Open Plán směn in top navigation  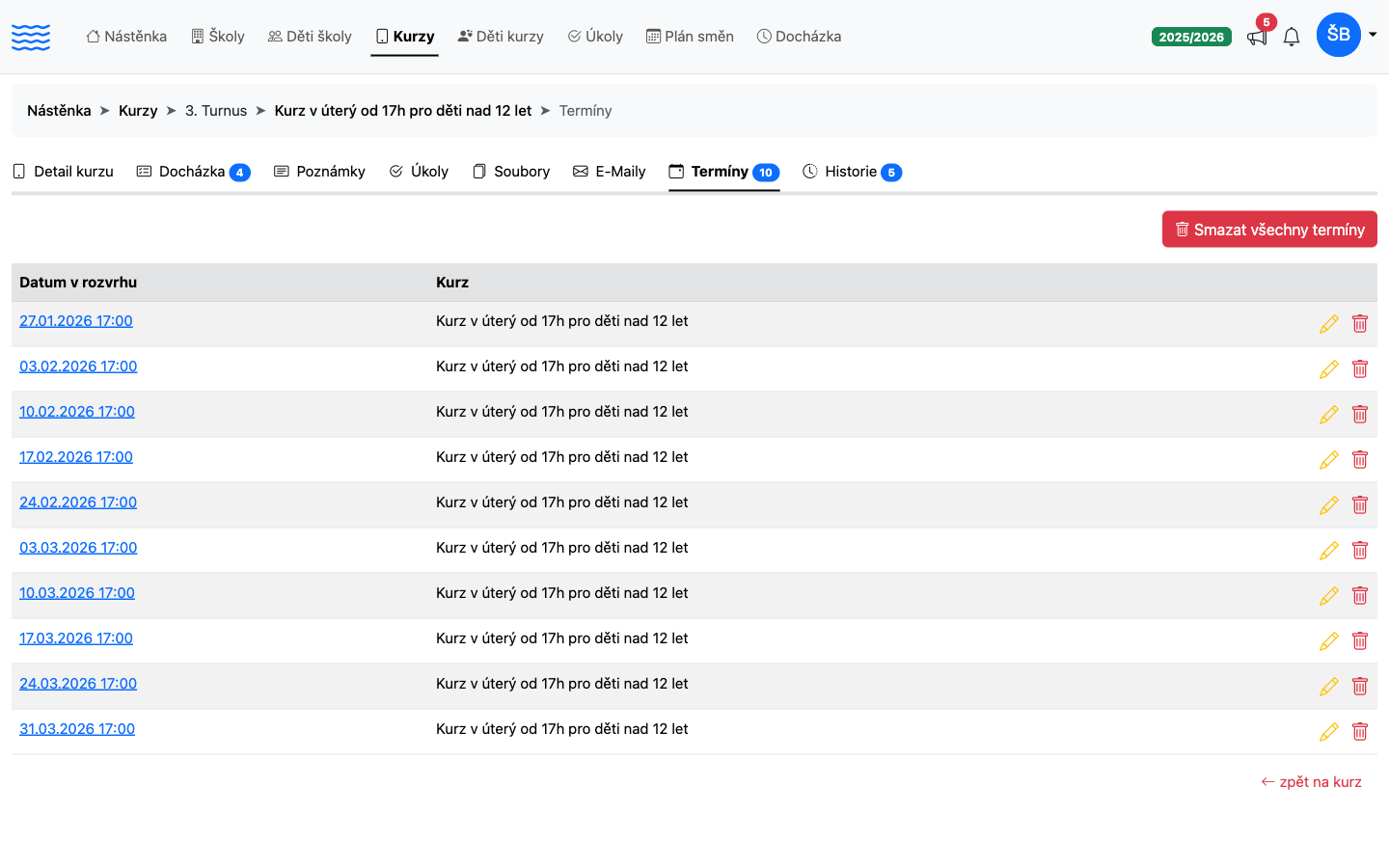pyautogui.click(x=690, y=37)
